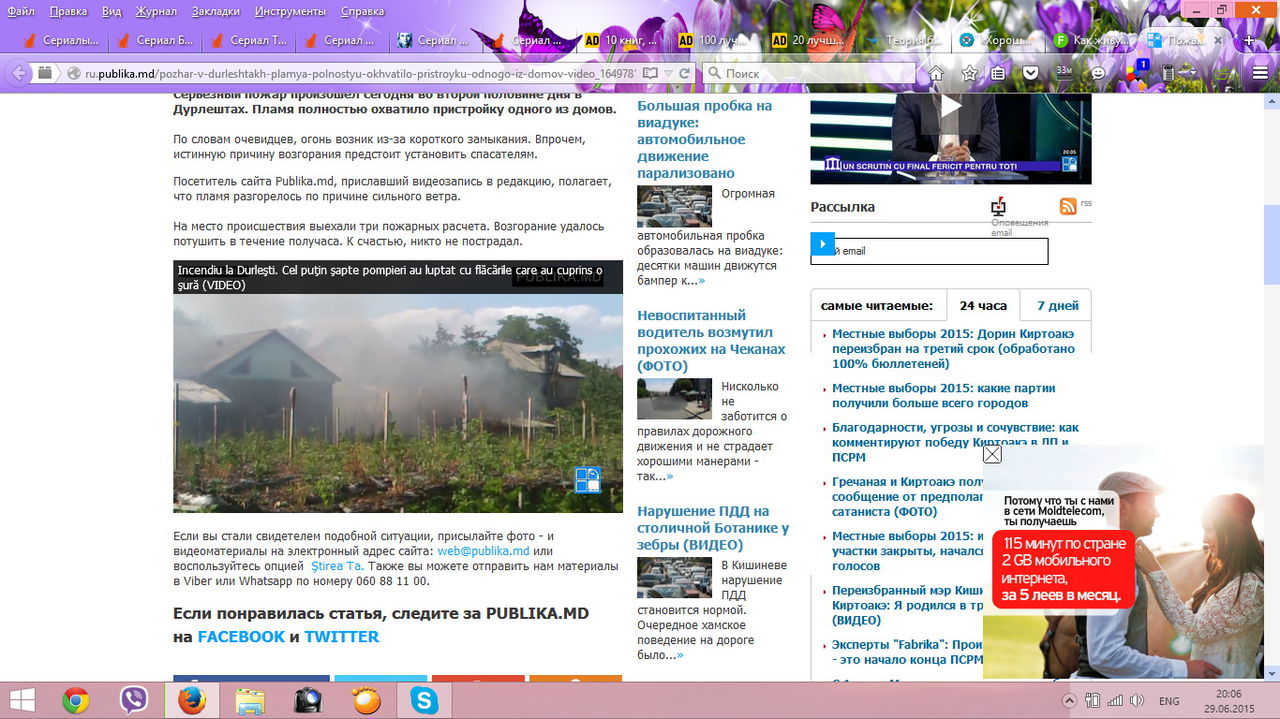Open the Правка menu
The height and width of the screenshot is (719, 1280).
tap(68, 11)
